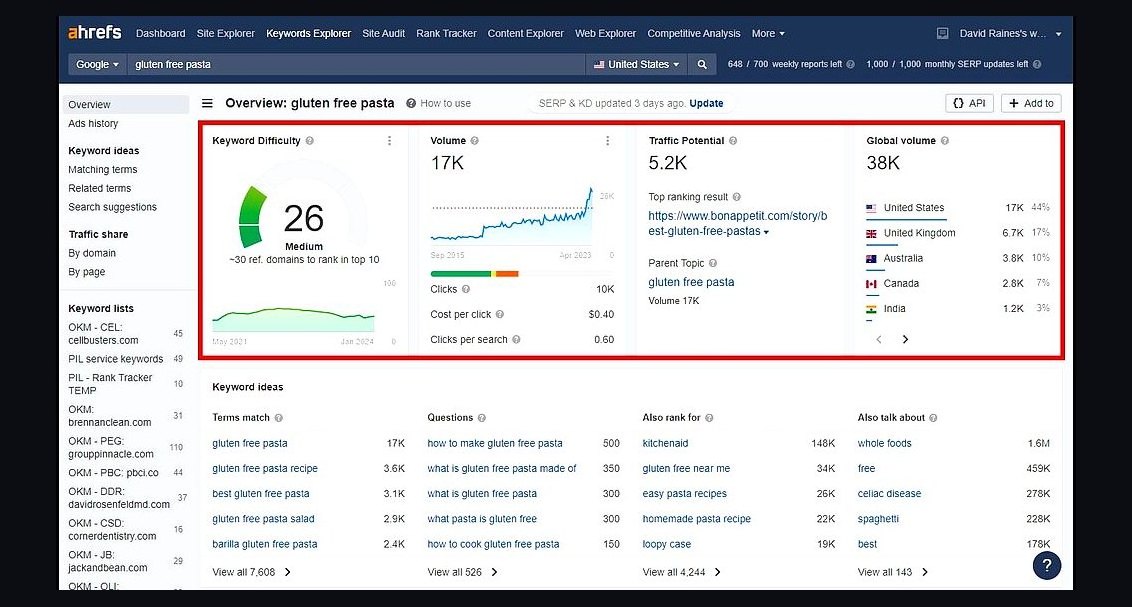This screenshot has height=607, width=1132.
Task: Click help icon beside Terms match
Action: (x=279, y=418)
